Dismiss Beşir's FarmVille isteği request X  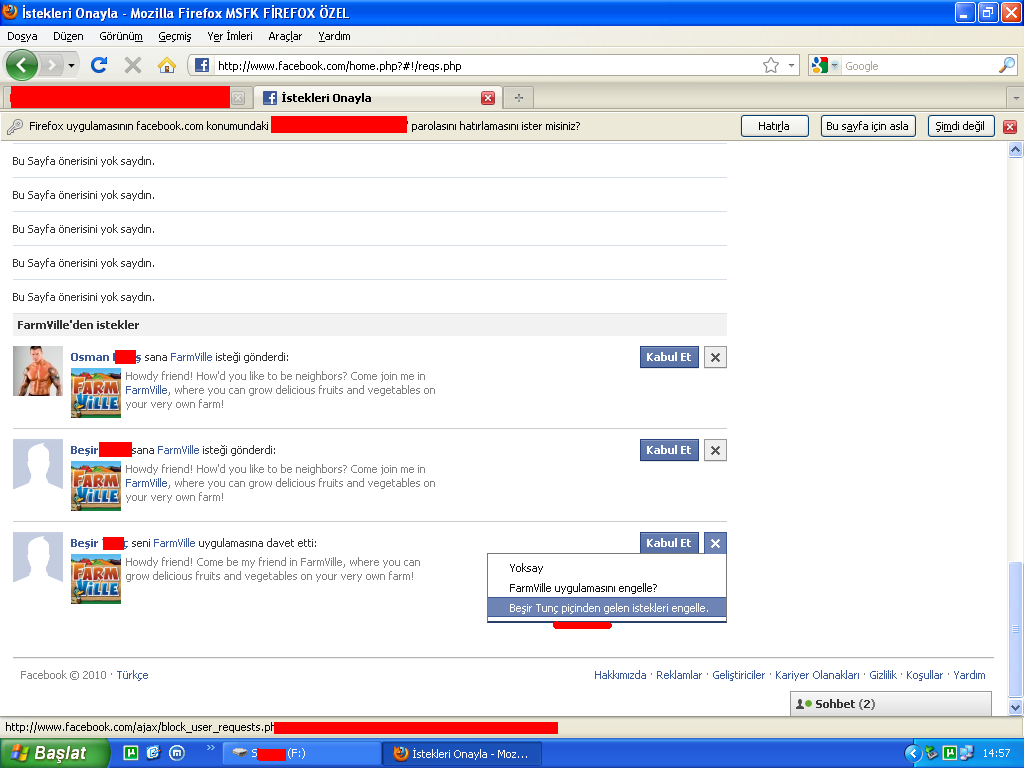click(x=715, y=450)
